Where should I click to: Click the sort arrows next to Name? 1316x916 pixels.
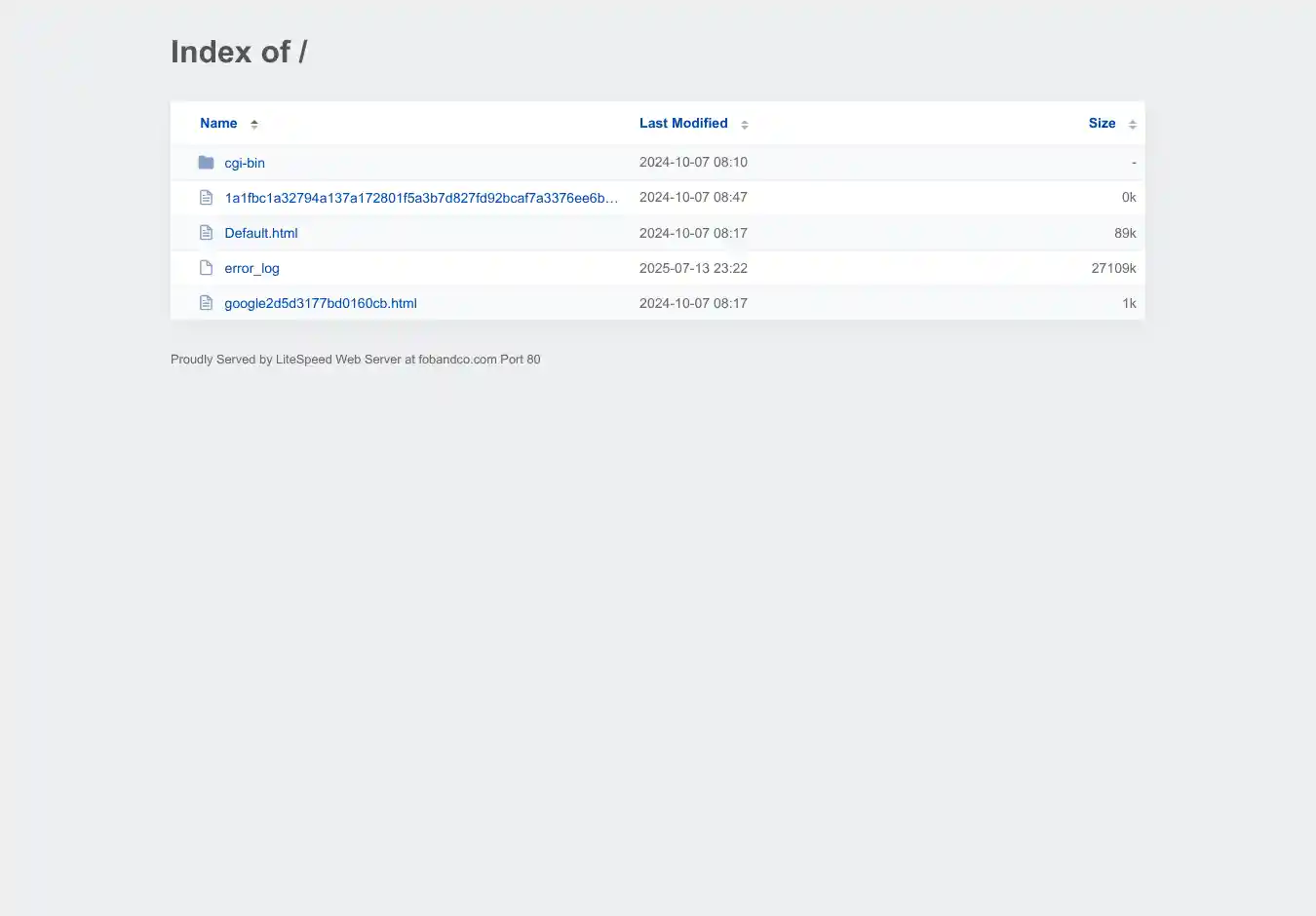tap(254, 124)
